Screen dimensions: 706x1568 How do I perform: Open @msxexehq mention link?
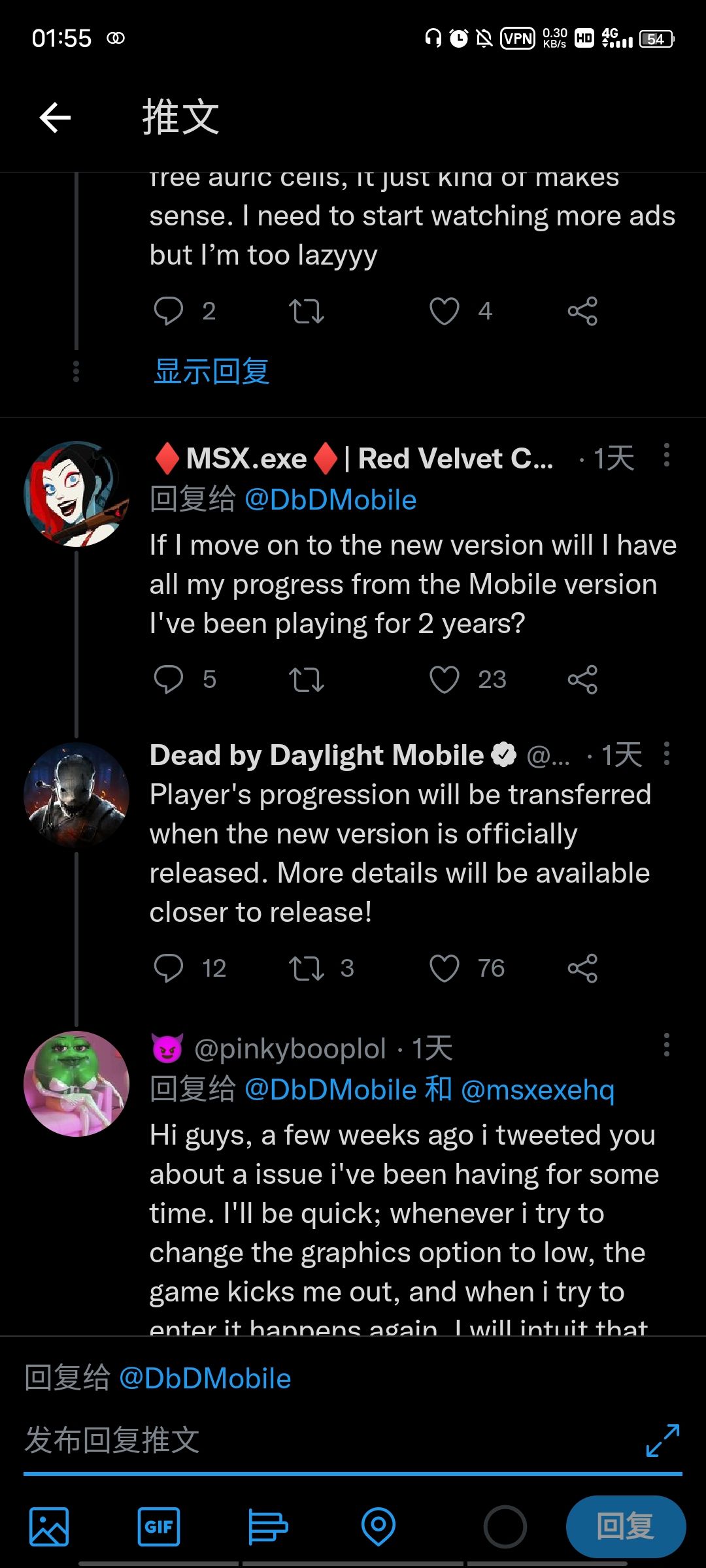(x=537, y=1090)
